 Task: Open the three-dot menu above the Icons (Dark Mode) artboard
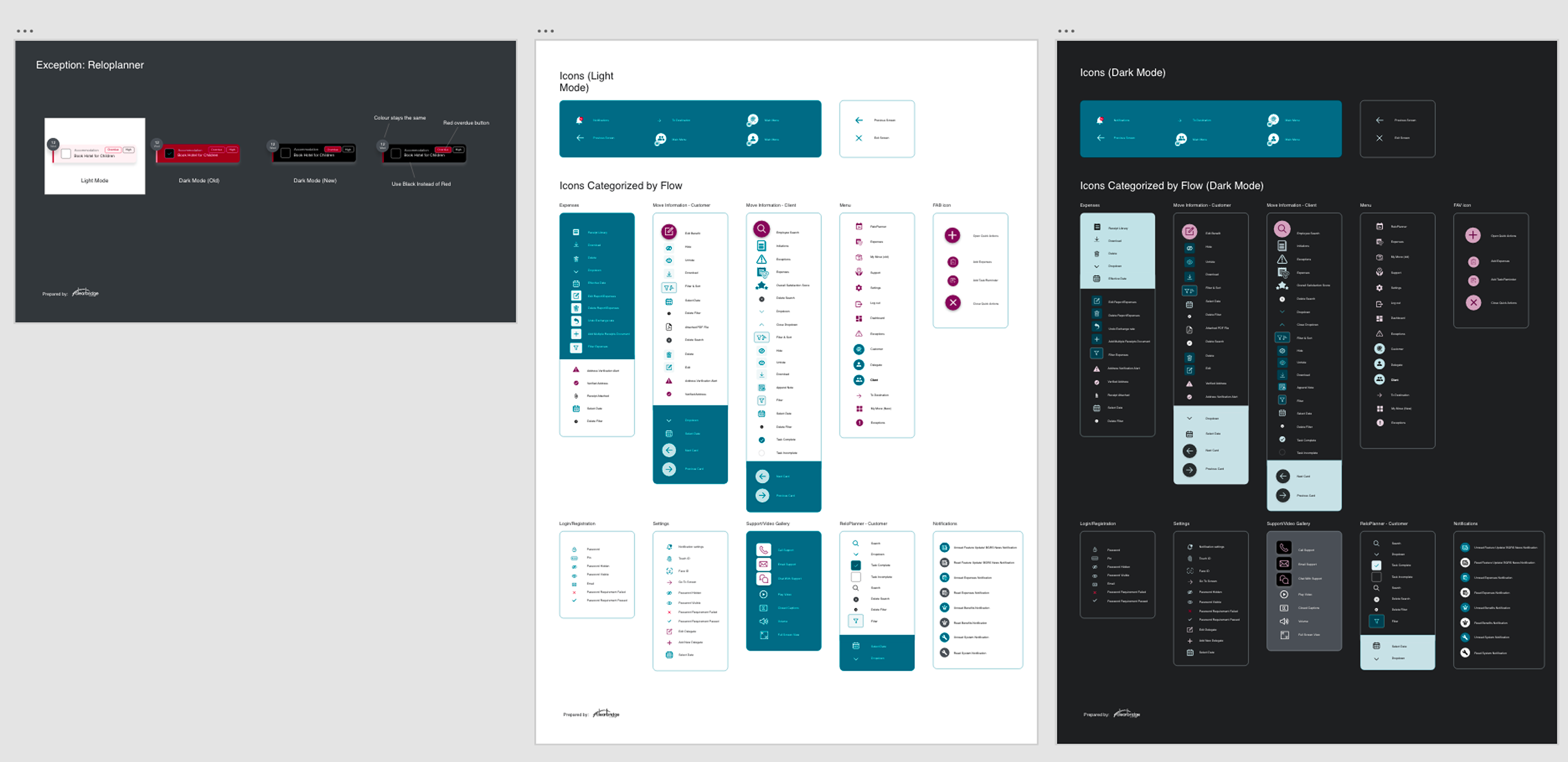[1066, 31]
